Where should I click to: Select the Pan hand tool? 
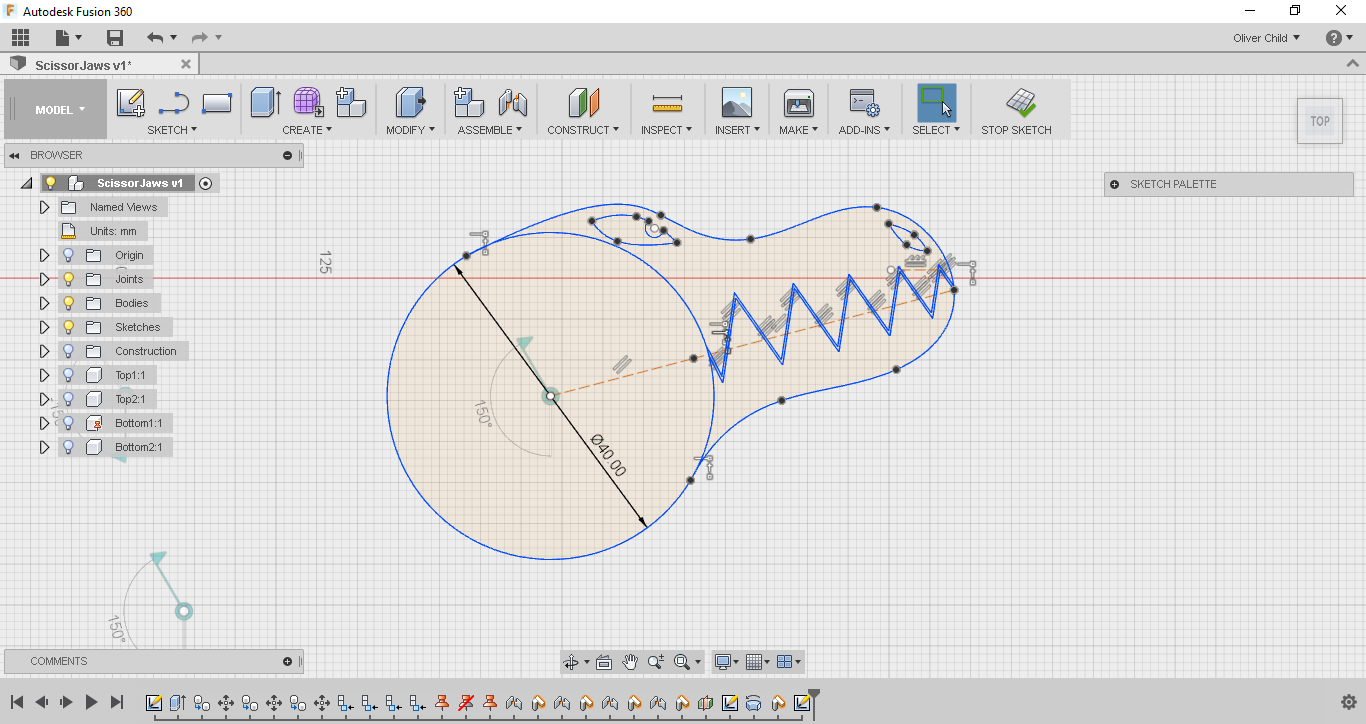tap(630, 662)
